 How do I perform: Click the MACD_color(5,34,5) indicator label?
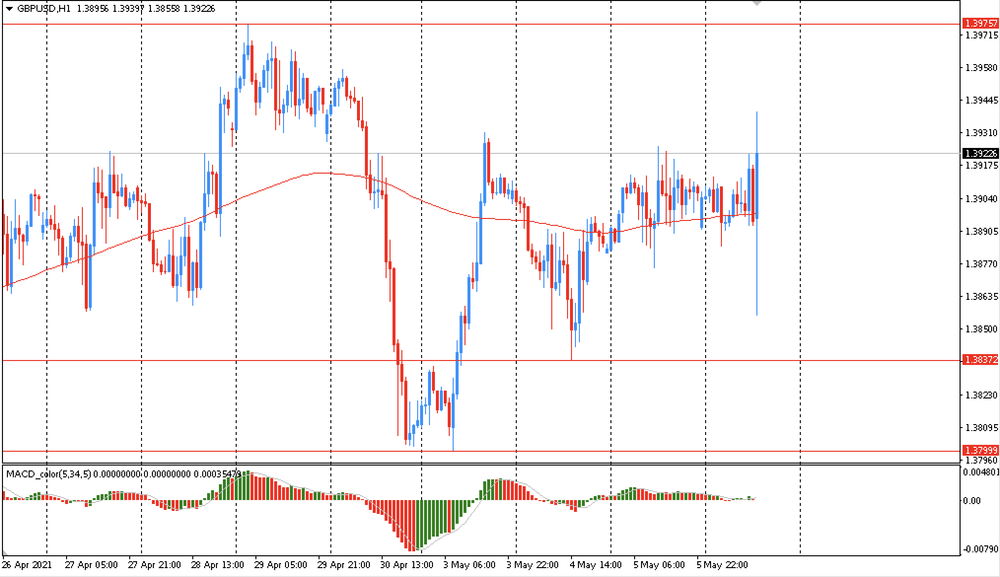coord(48,472)
